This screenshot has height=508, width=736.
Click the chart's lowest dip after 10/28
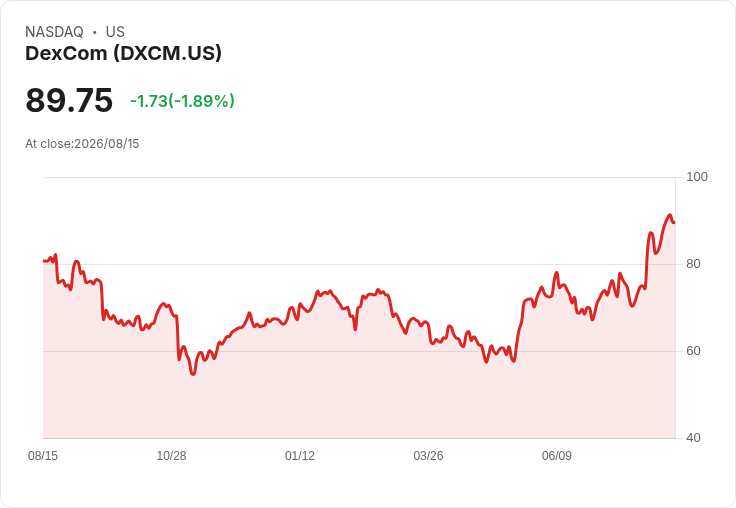[x=193, y=374]
